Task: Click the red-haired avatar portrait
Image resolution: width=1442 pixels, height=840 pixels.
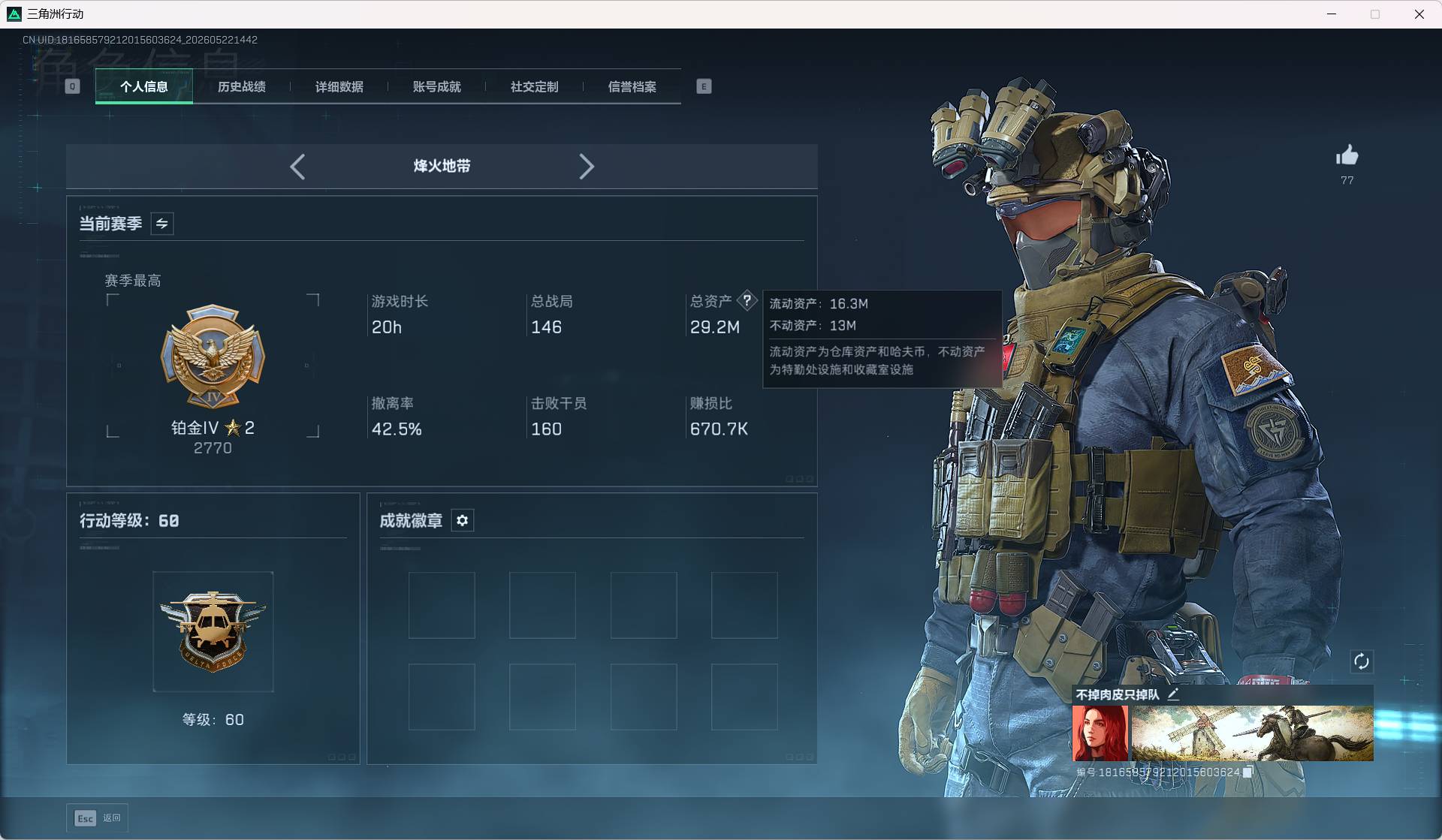Action: coord(1100,733)
